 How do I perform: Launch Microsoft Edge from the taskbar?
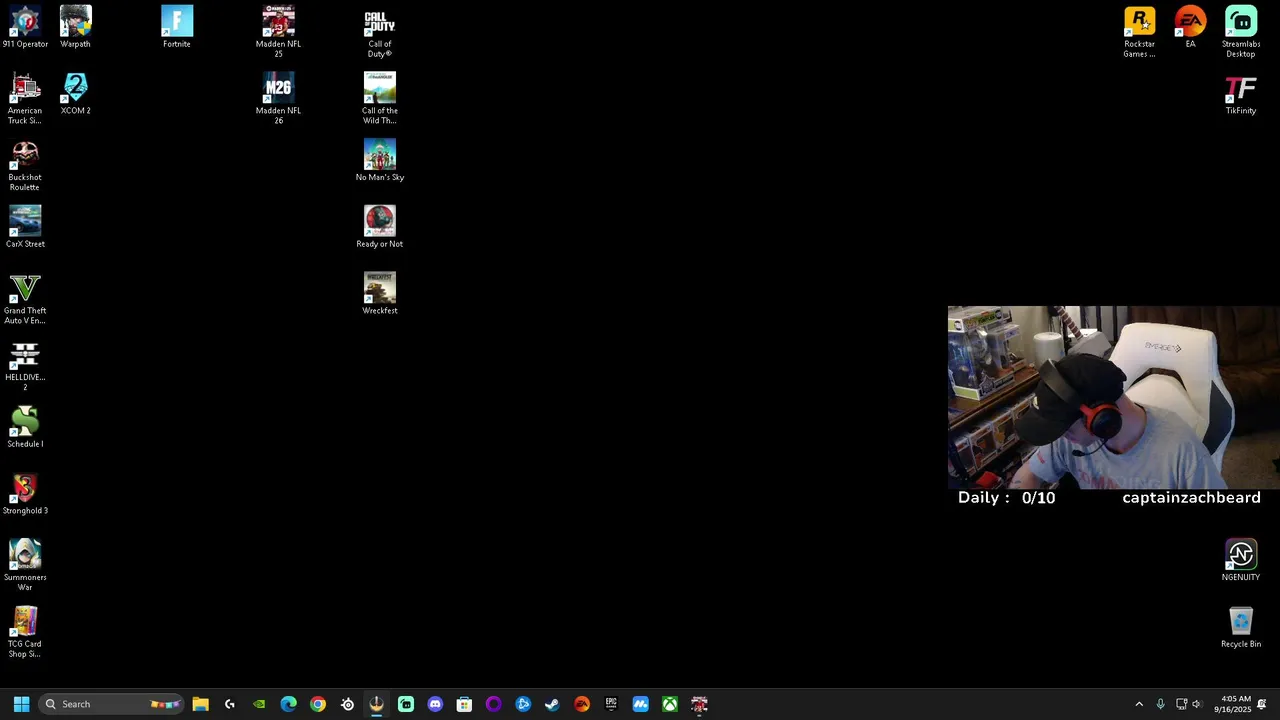point(289,704)
